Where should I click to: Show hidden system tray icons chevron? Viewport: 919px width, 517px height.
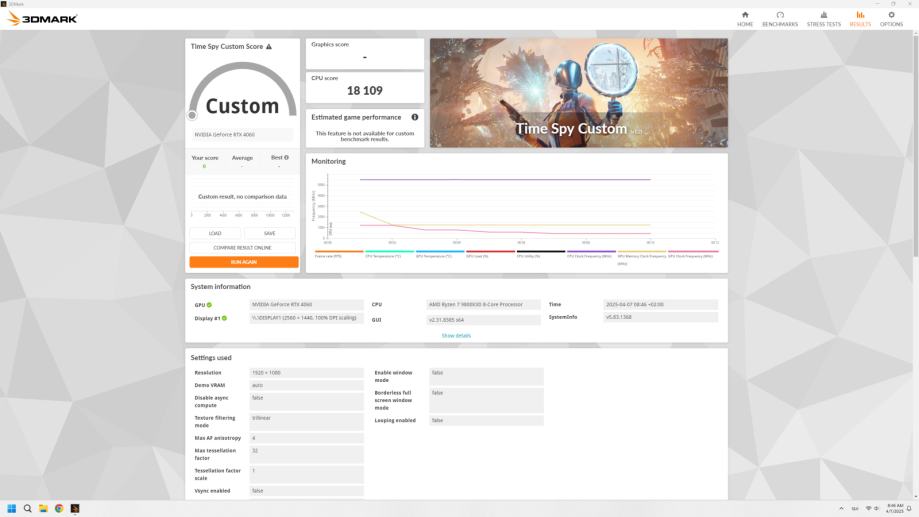841,508
